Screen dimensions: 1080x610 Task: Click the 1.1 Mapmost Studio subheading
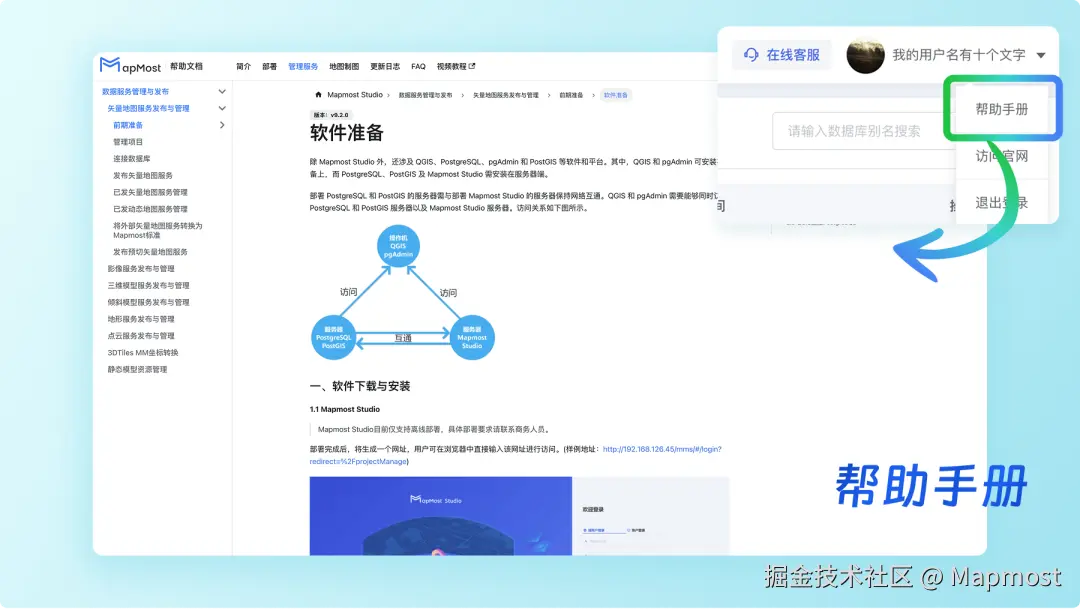click(344, 410)
